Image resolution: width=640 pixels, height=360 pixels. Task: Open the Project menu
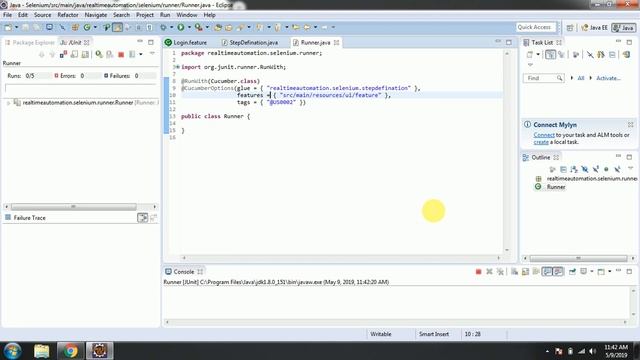144,15
